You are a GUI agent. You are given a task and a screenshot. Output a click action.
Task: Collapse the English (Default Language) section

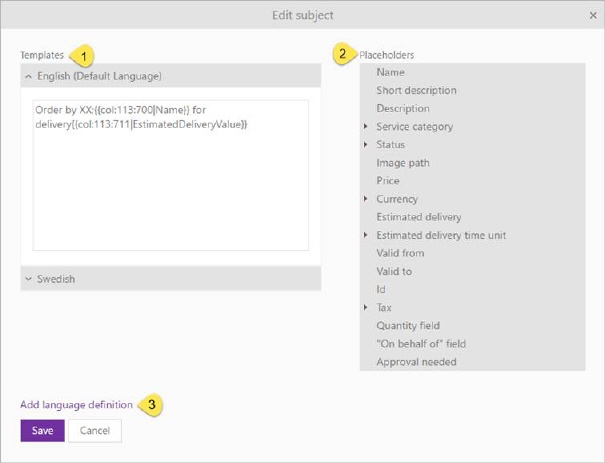(x=28, y=76)
